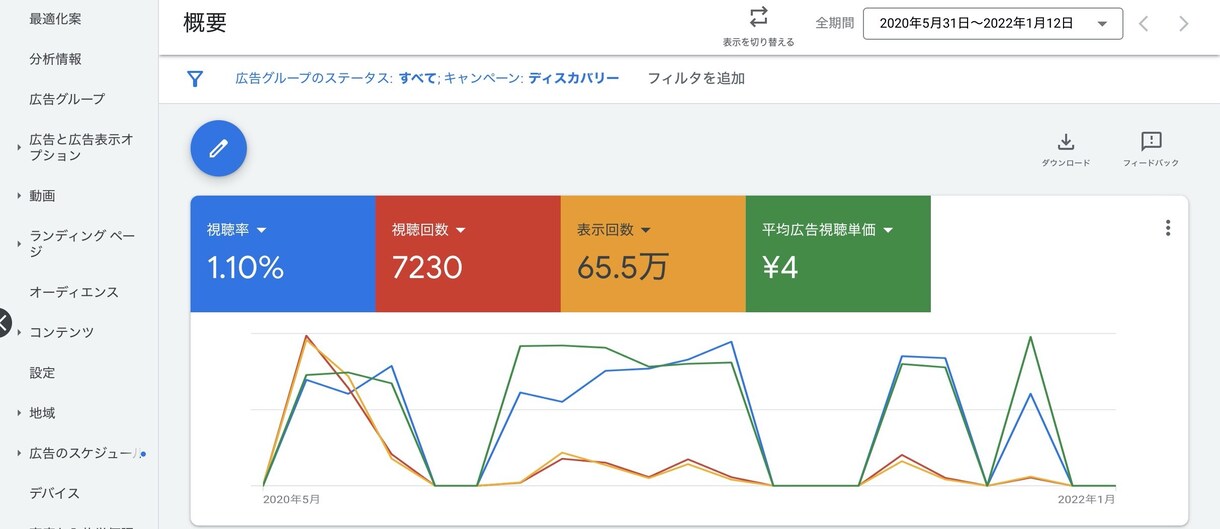Click the 地域 sidebar label

click(42, 413)
